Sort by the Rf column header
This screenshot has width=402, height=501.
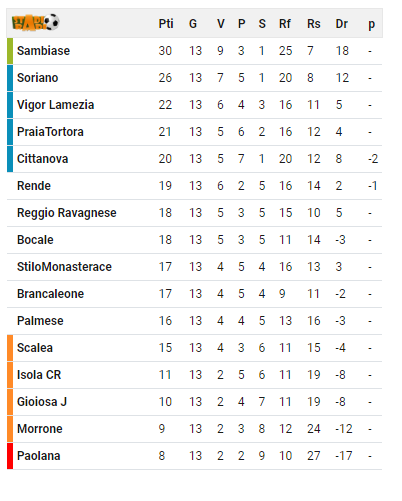(x=285, y=24)
